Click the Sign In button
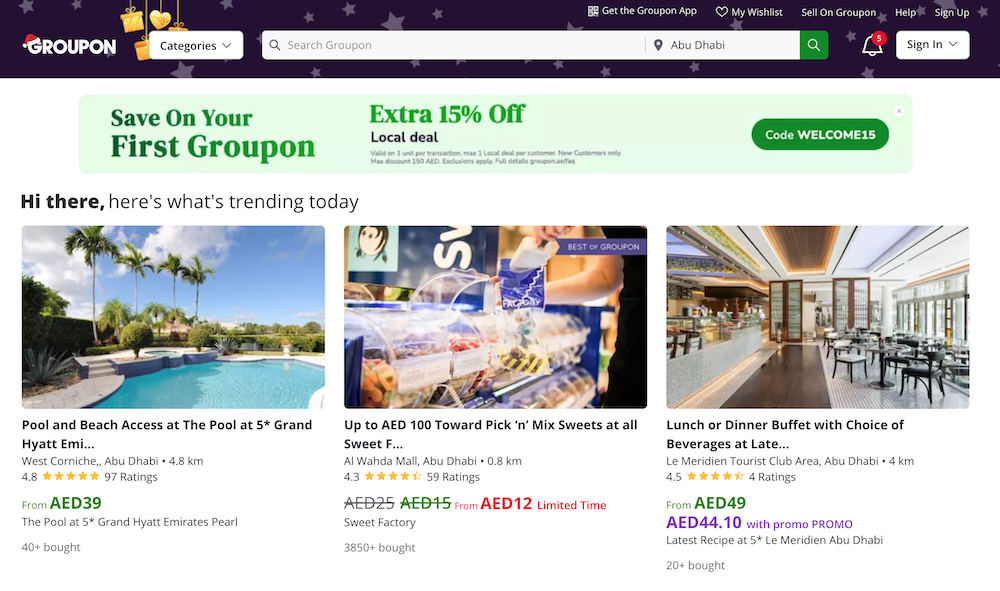Screen dimensions: 1000x591 click(x=932, y=45)
